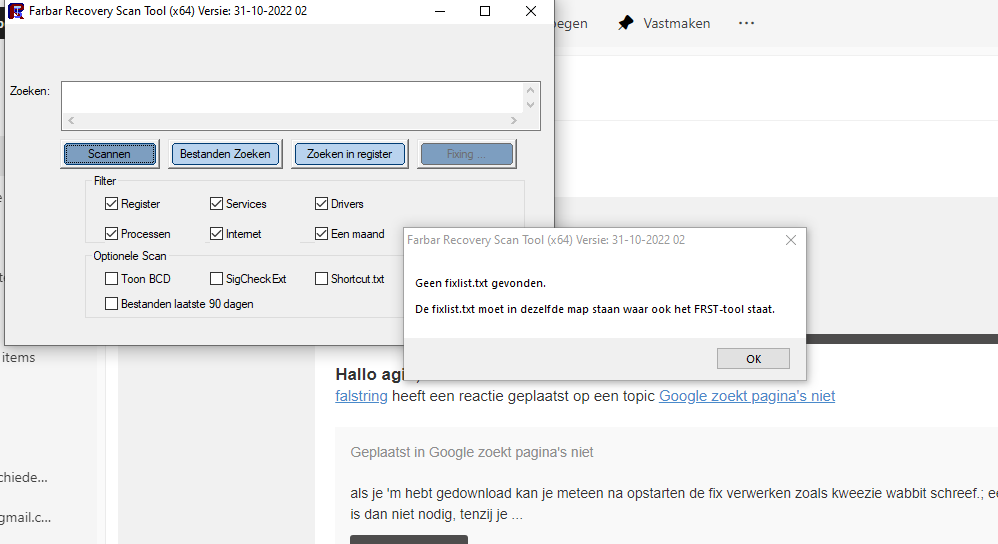This screenshot has width=998, height=544.
Task: Enable the SigCheckExt optional scan
Action: pos(216,279)
